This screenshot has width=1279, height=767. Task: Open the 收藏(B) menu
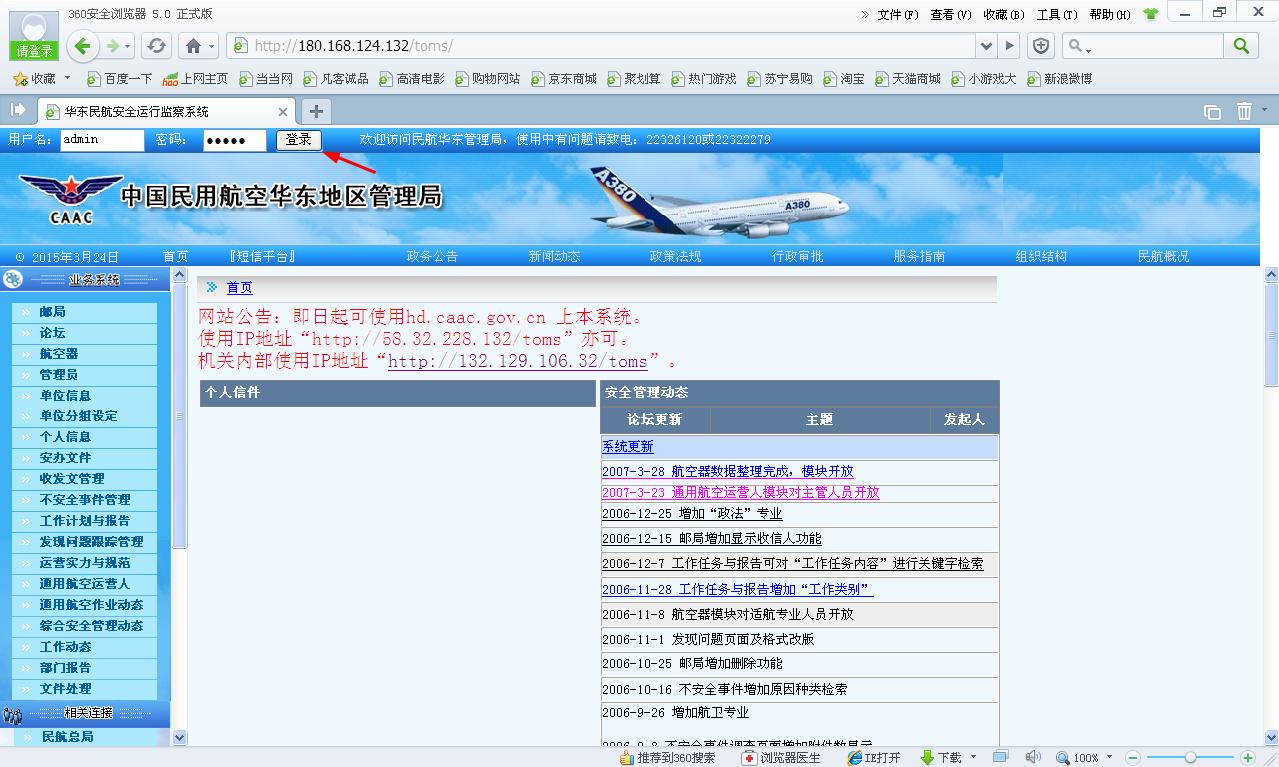(1004, 14)
